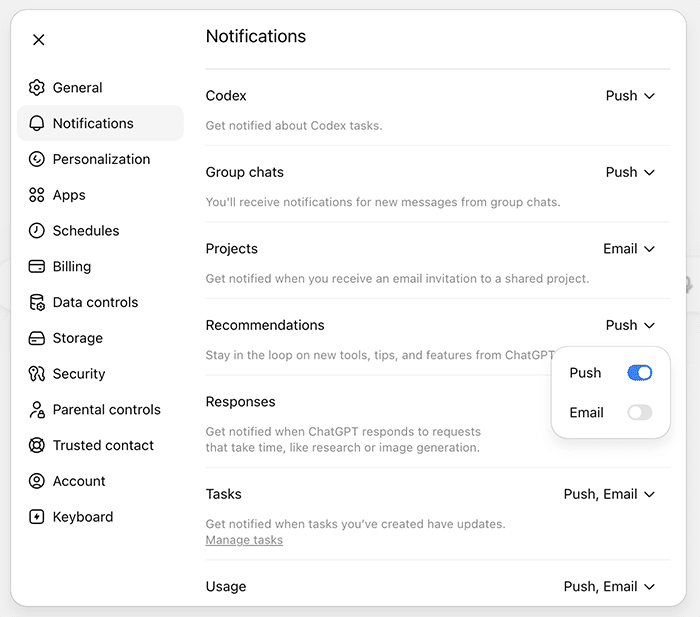Image resolution: width=700 pixels, height=617 pixels.
Task: Open the Group chats notification dropdown
Action: [630, 172]
